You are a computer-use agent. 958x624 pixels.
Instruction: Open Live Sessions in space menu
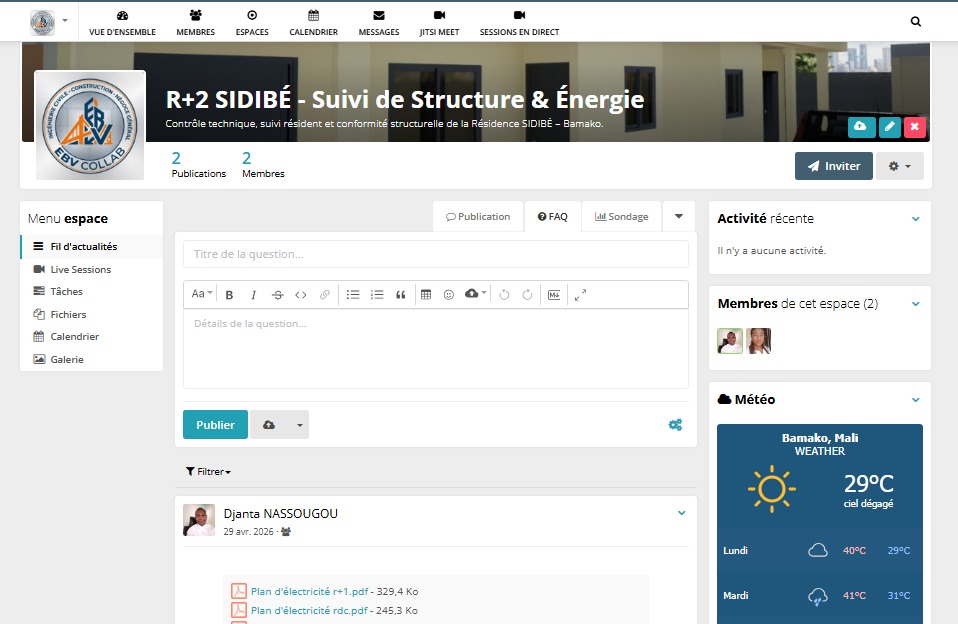92,270
